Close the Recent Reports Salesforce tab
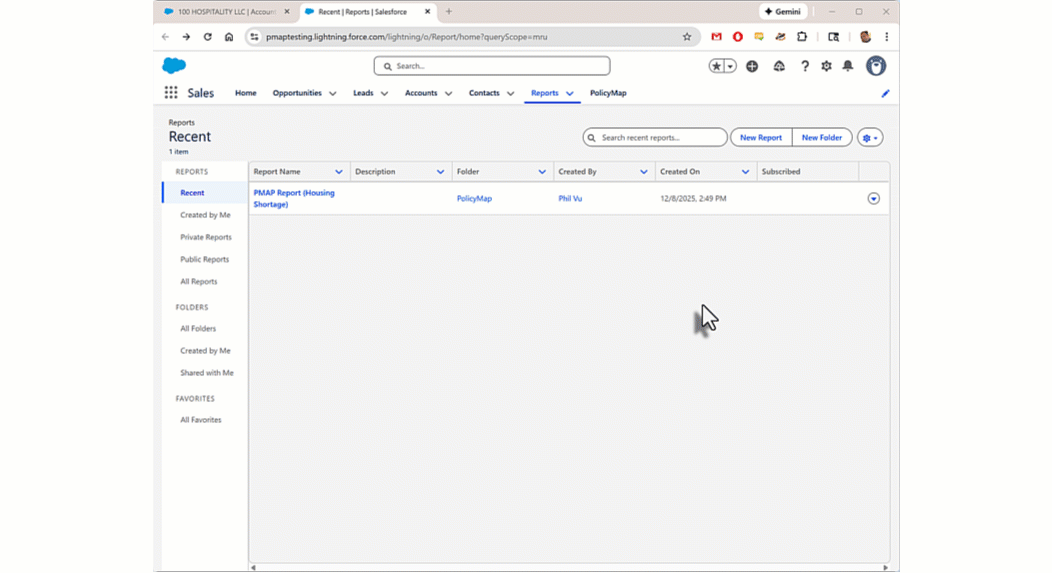This screenshot has width=1052, height=573. point(427,11)
